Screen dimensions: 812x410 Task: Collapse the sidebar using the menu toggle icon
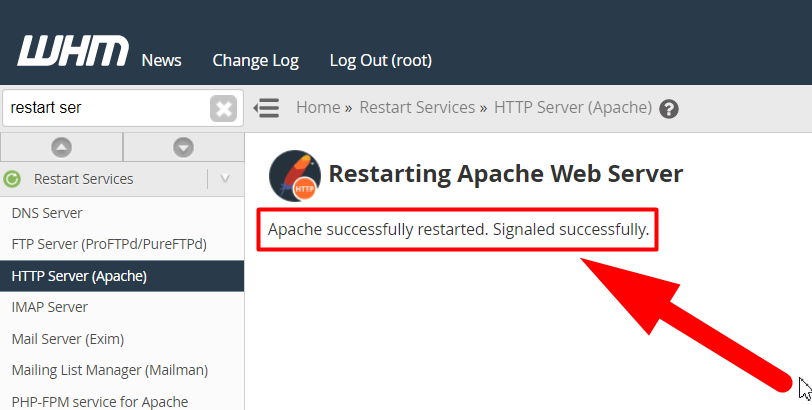[x=266, y=108]
